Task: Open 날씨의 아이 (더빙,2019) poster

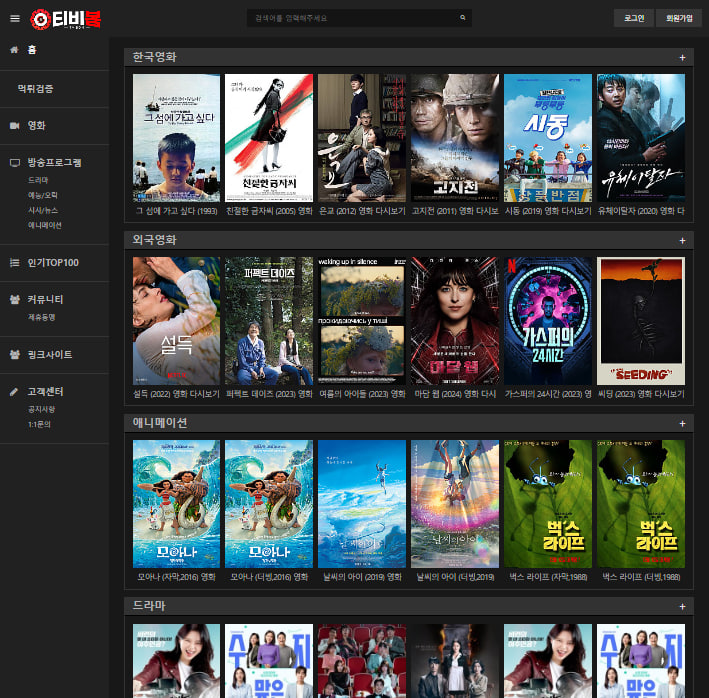Action: click(x=455, y=504)
